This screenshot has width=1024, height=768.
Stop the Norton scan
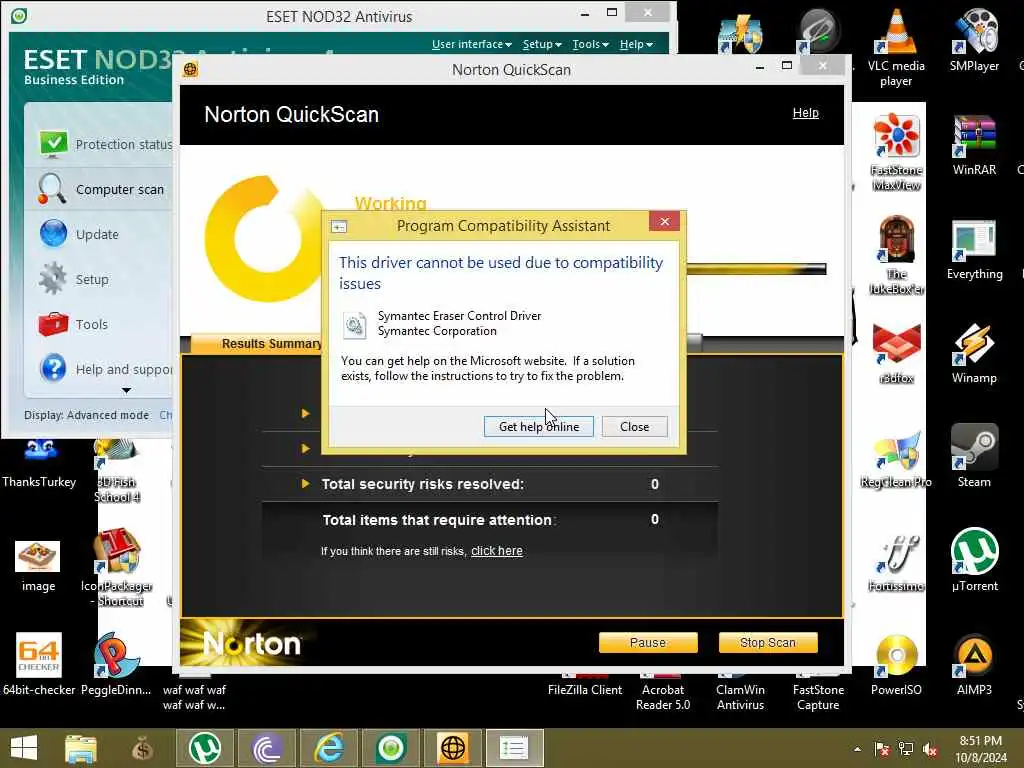pyautogui.click(x=767, y=643)
